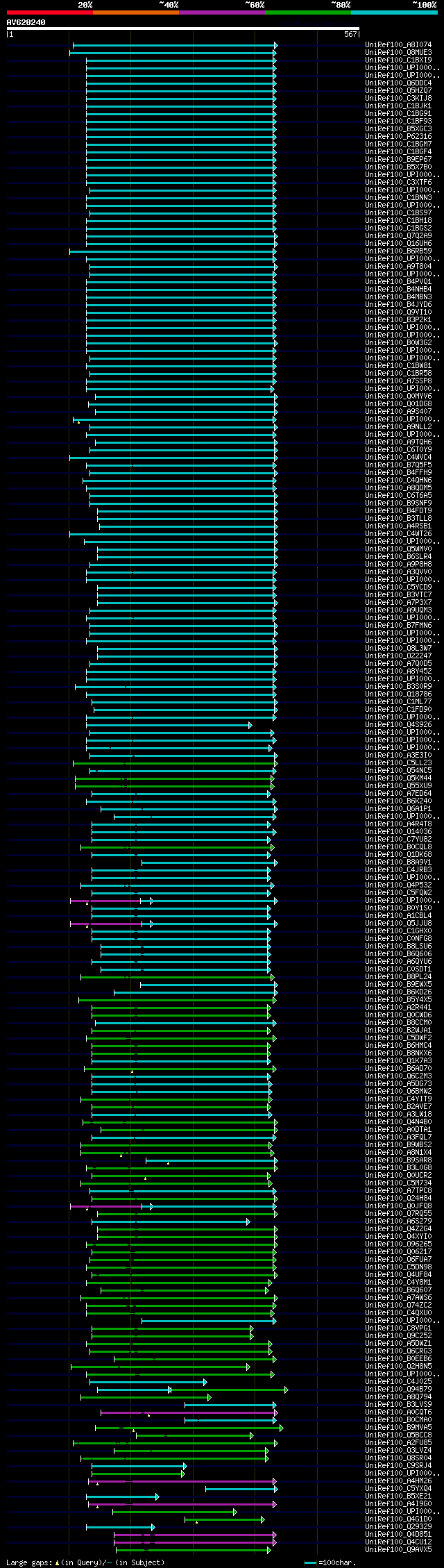The height and width of the screenshot is (1568, 444).
Task: Open hit UniRef100_Q94B79
Action: coord(398,1389)
